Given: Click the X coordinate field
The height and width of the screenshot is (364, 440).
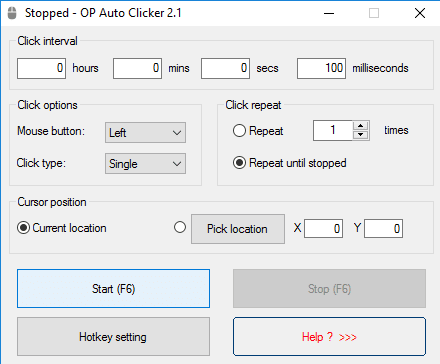Looking at the screenshot, I should pos(323,229).
